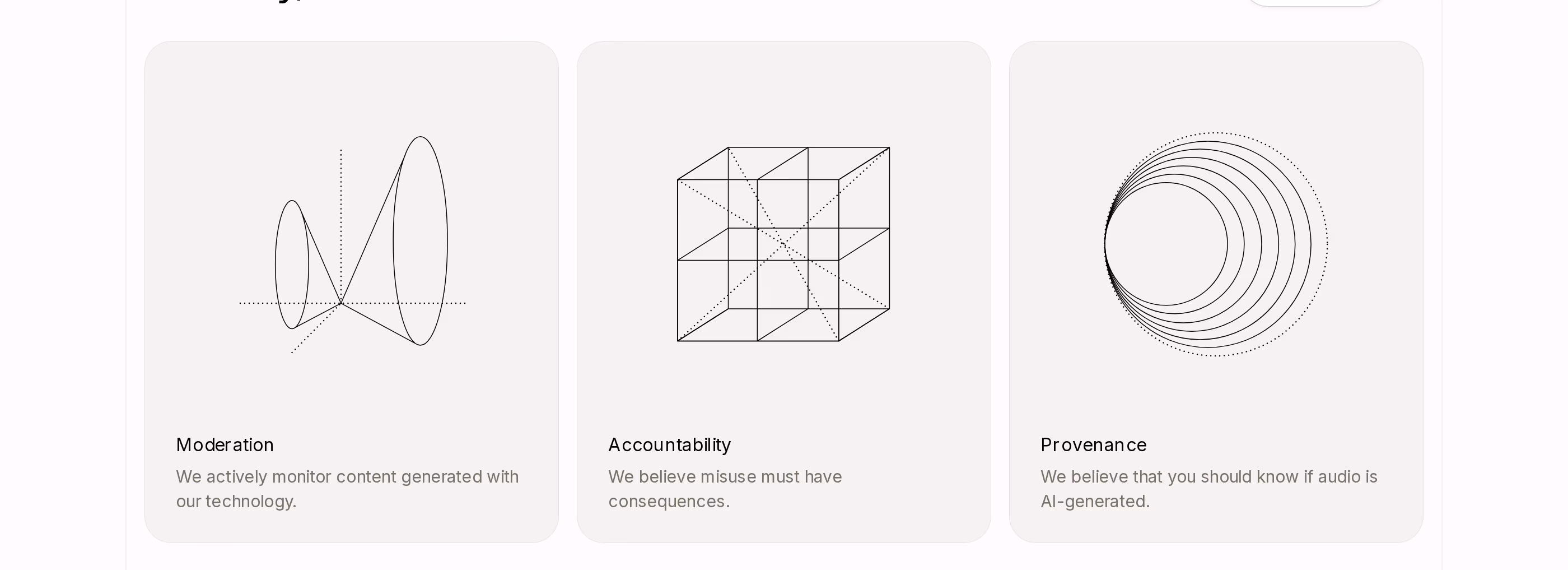1568x570 pixels.
Task: Click the wireframe cube Accountability illustration
Action: pos(783,244)
